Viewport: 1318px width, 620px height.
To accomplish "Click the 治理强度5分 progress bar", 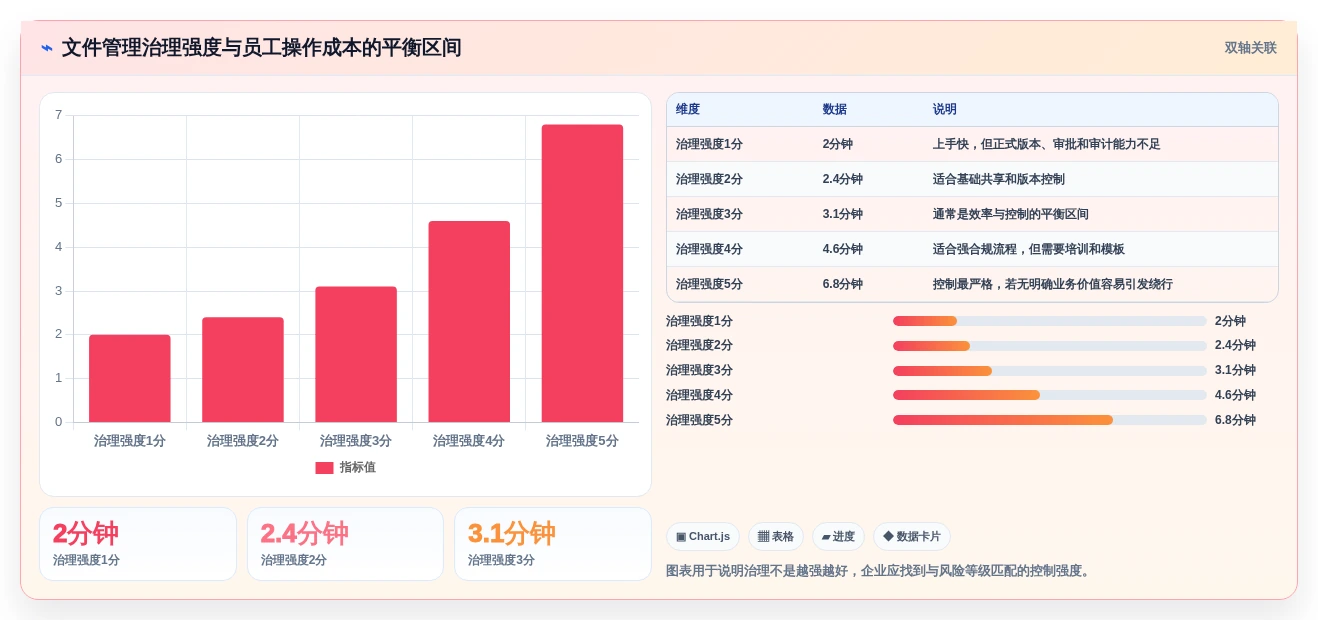I will 1050,420.
